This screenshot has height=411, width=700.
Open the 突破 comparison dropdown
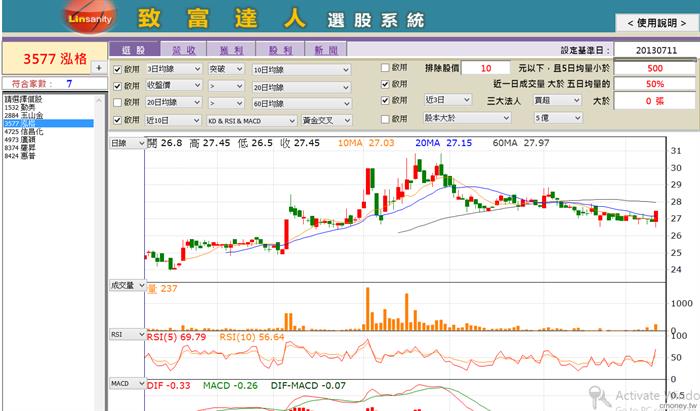point(226,69)
